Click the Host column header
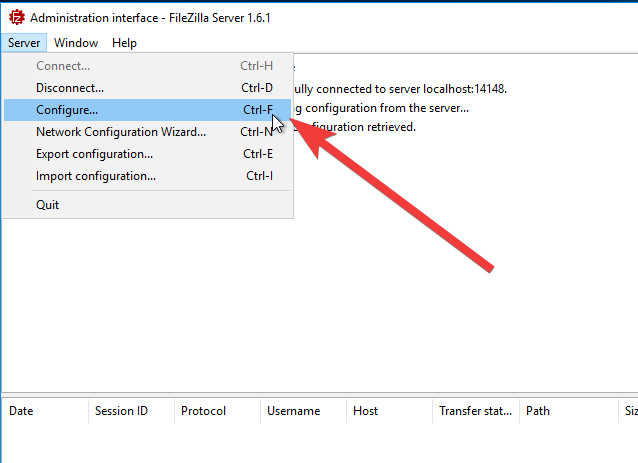Screen dimensions: 638x463 coord(366,411)
